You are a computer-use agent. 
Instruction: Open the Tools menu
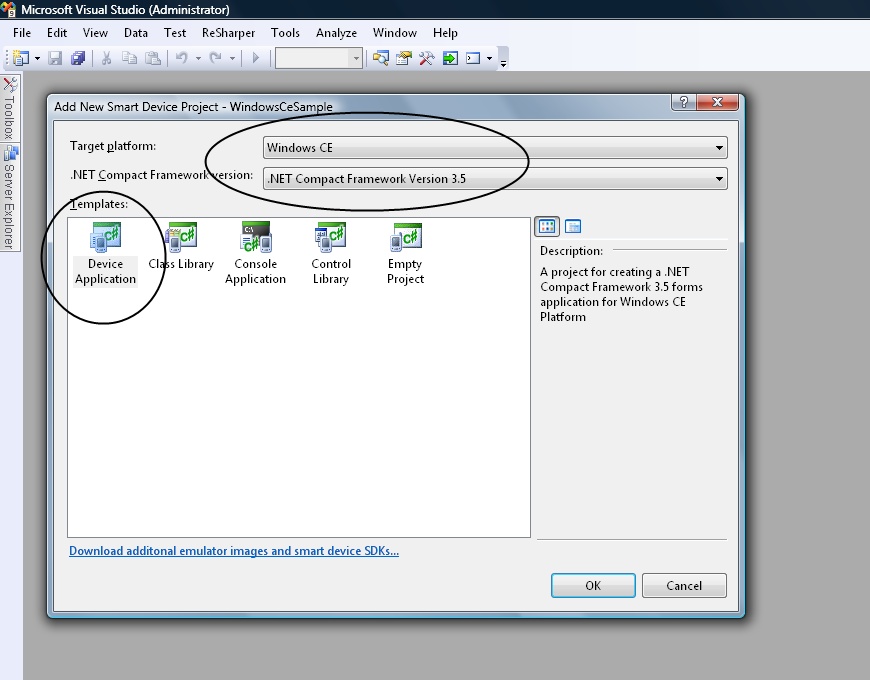pos(285,33)
